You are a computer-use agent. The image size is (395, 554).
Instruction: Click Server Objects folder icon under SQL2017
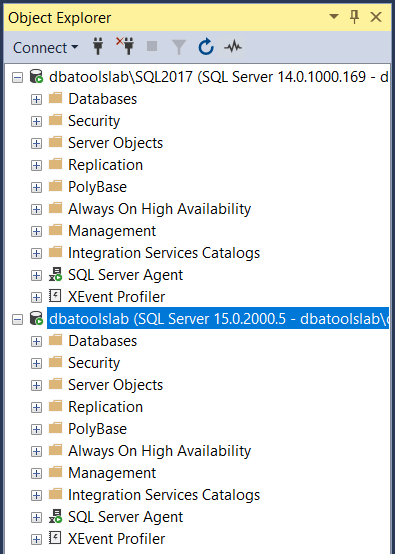point(55,142)
